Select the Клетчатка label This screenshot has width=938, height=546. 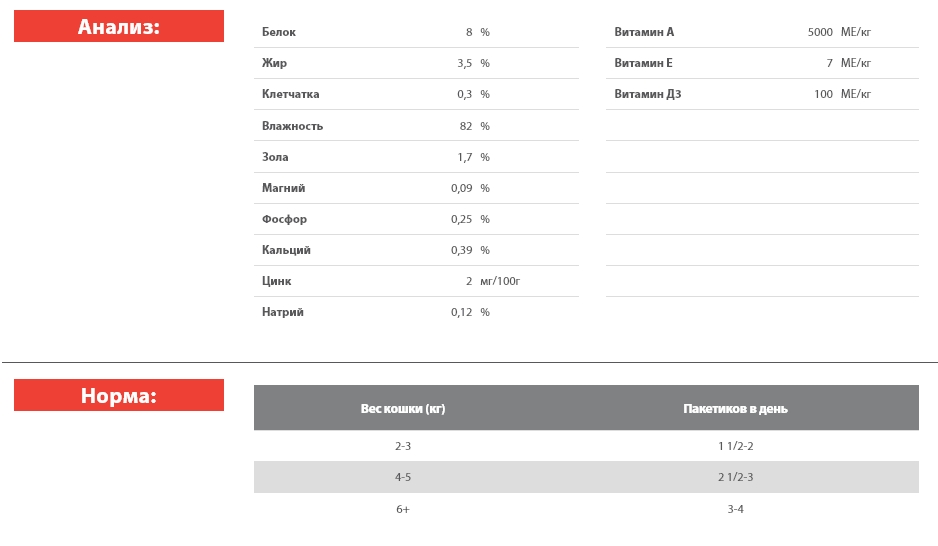[x=290, y=94]
